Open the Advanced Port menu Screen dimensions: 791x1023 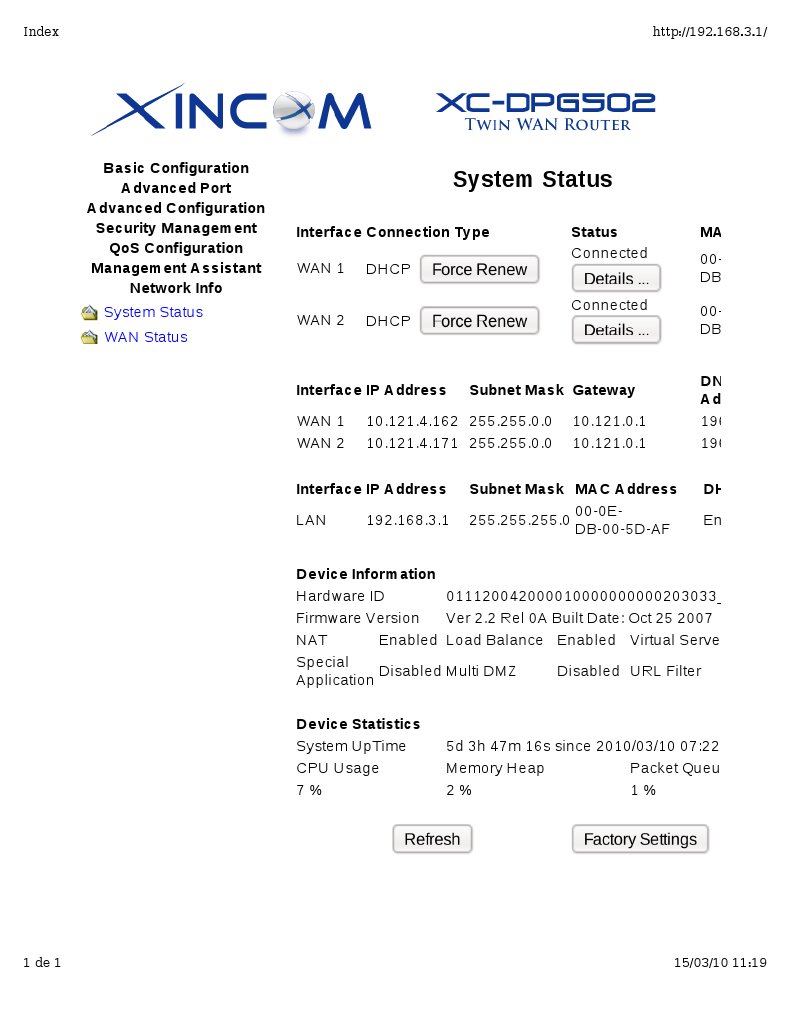(176, 188)
